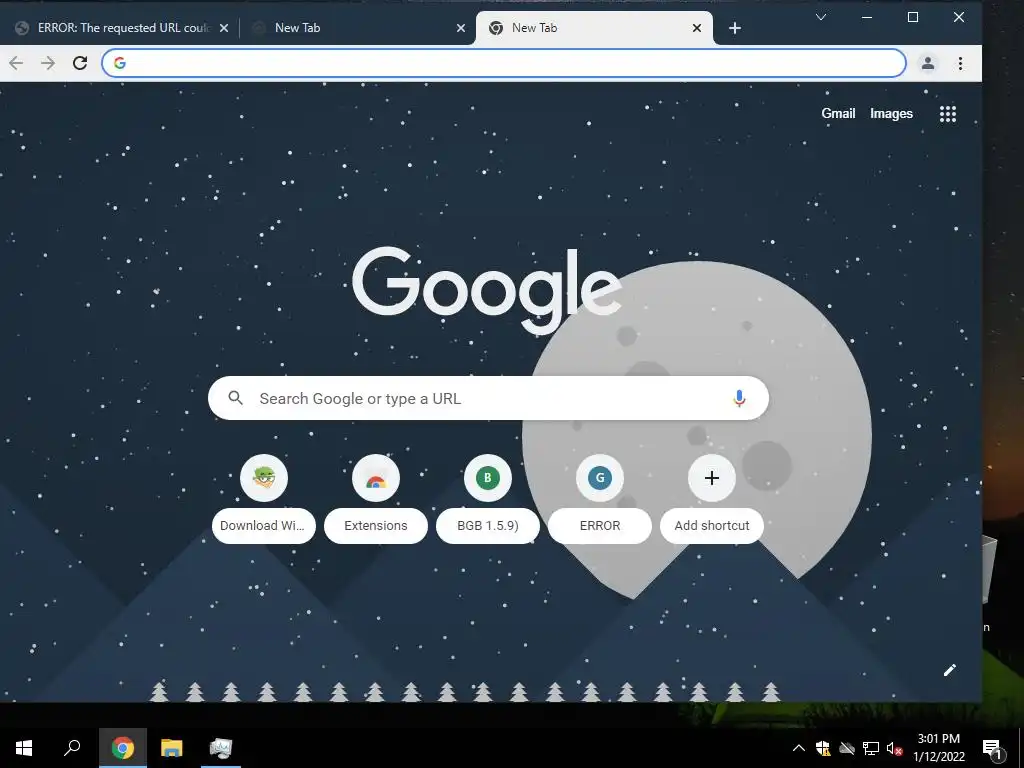Open File Explorer from the taskbar

[172, 748]
